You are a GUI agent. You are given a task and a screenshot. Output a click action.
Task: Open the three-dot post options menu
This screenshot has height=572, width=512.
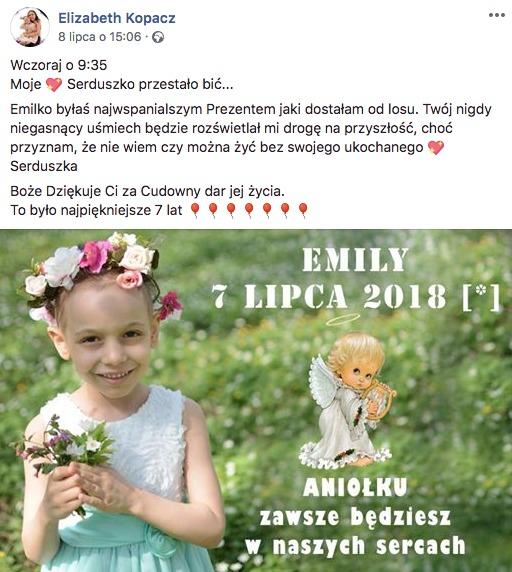[x=497, y=15]
